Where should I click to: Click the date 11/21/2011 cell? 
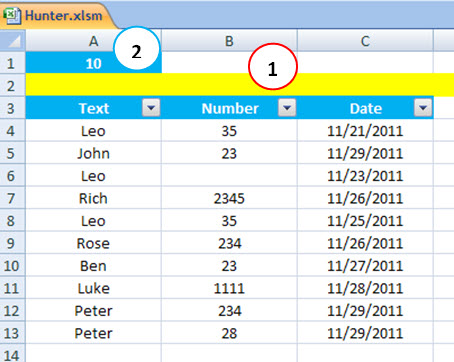point(365,131)
